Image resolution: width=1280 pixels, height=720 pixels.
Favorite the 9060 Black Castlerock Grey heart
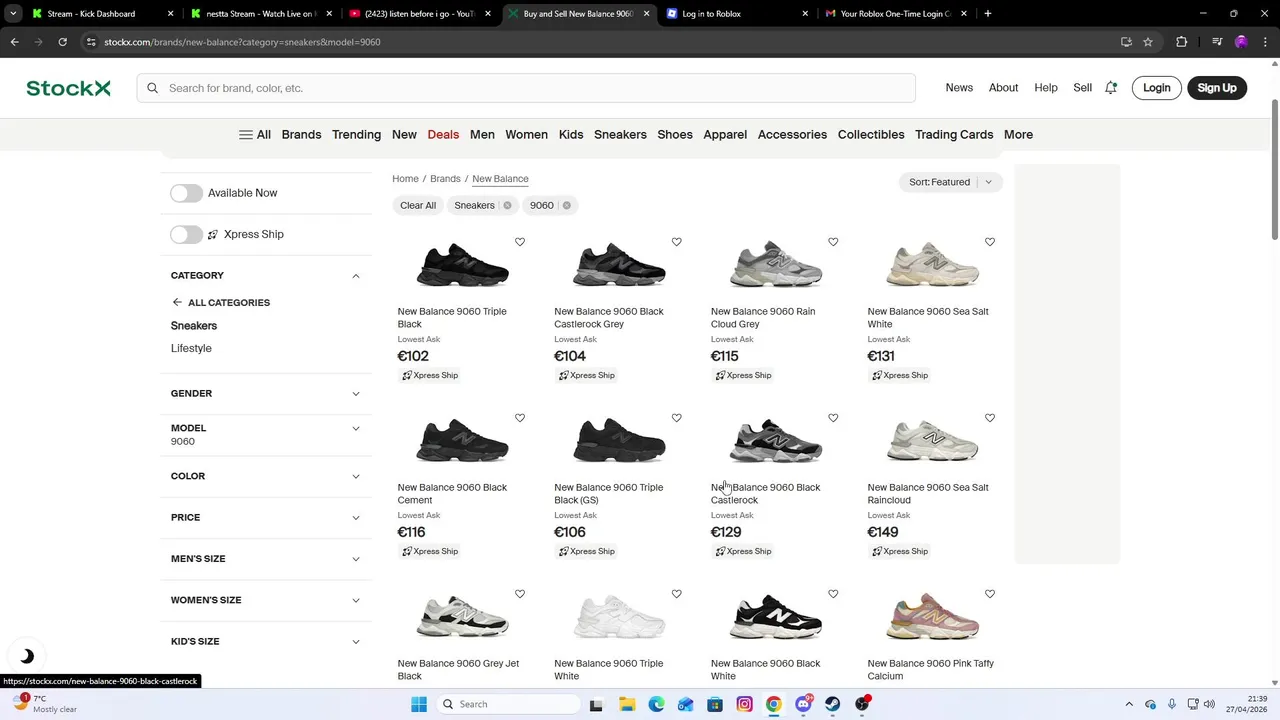click(677, 242)
